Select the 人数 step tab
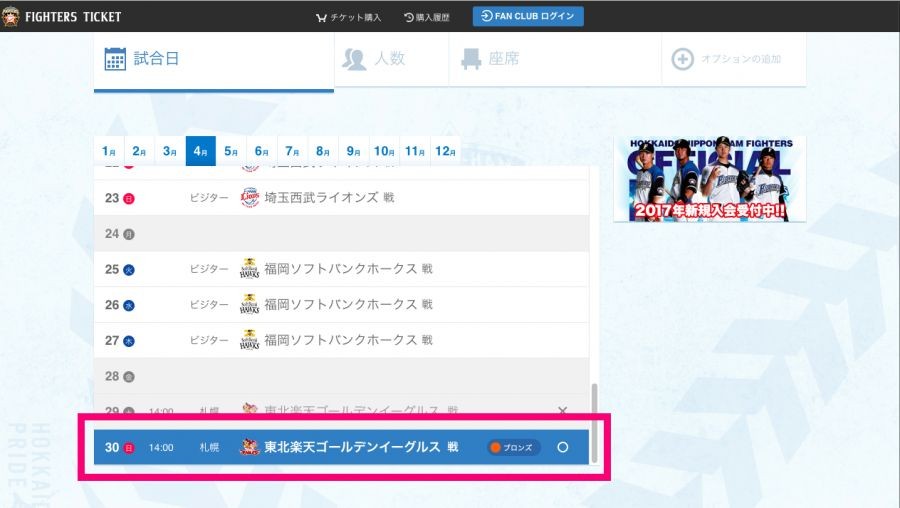The image size is (900, 508). pyautogui.click(x=391, y=59)
